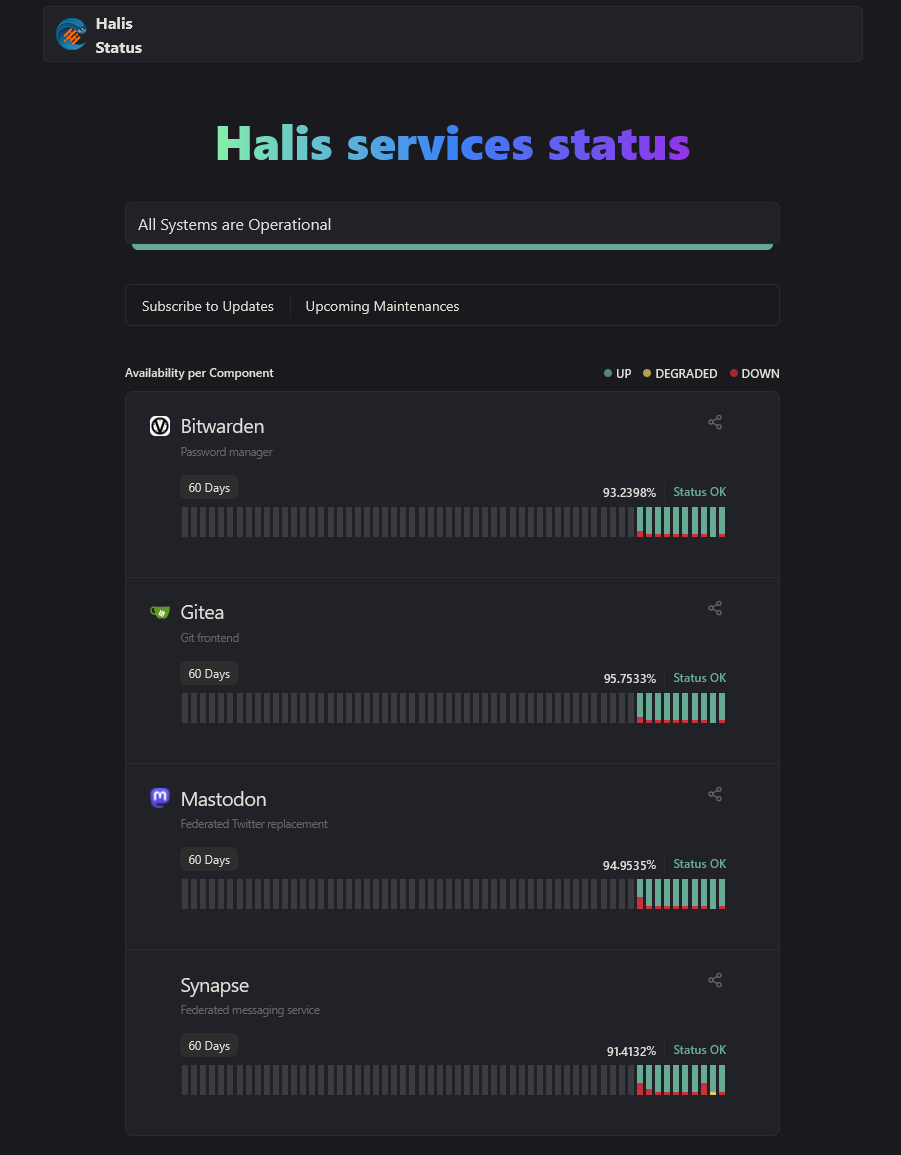The image size is (901, 1155).
Task: Click the Halis Status logo icon
Action: [x=71, y=35]
